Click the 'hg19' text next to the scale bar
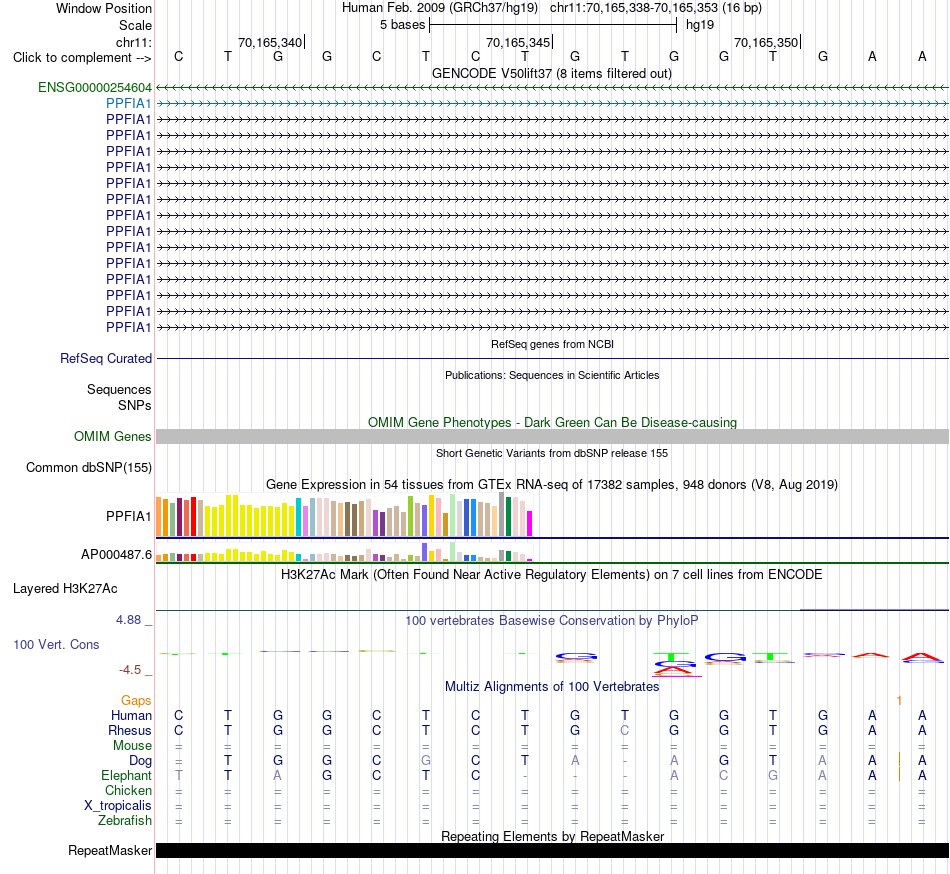 [700, 25]
